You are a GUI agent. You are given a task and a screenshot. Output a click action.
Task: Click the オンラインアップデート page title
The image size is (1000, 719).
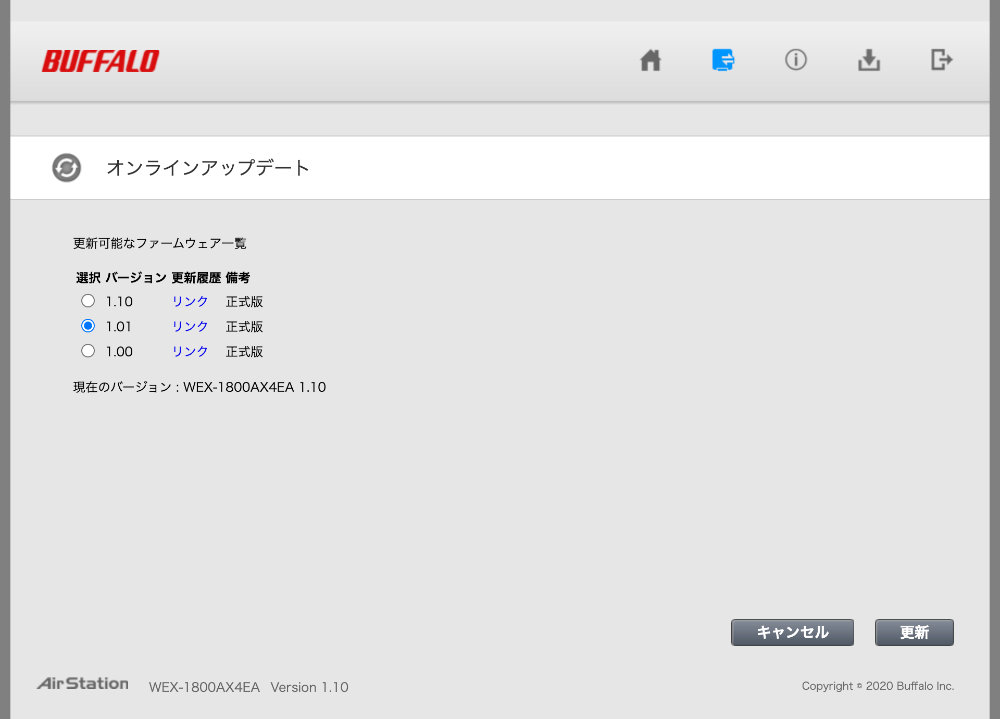coord(208,168)
